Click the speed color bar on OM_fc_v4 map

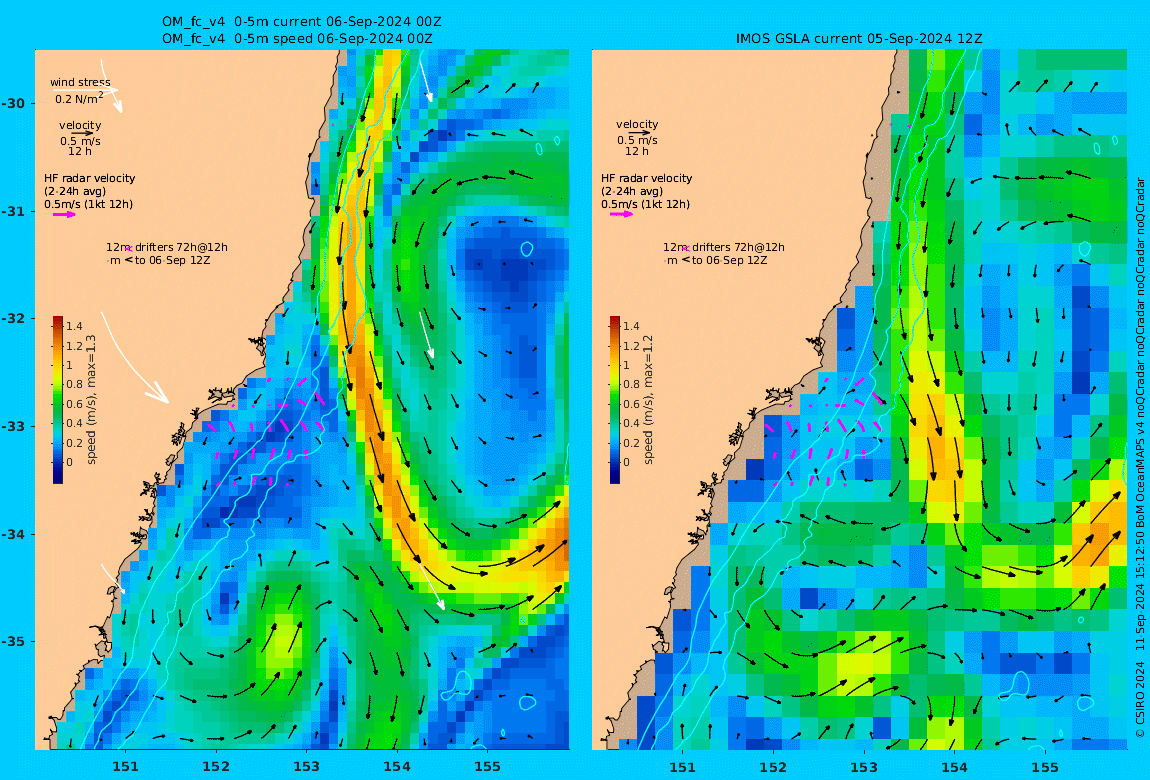tap(58, 400)
